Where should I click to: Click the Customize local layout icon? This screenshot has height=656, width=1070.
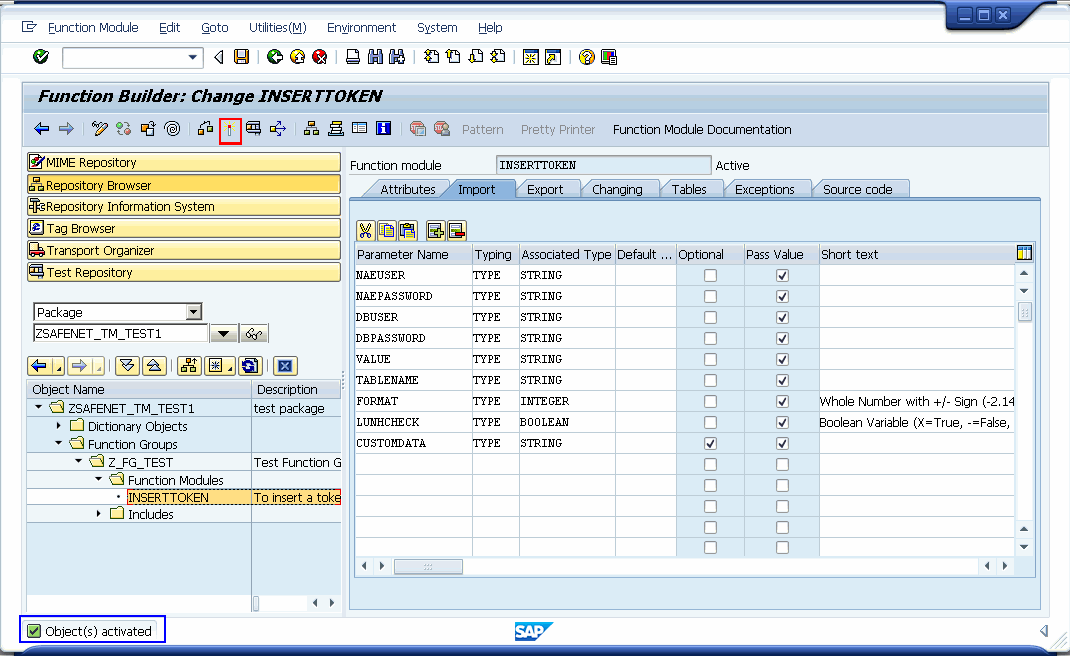tap(609, 57)
